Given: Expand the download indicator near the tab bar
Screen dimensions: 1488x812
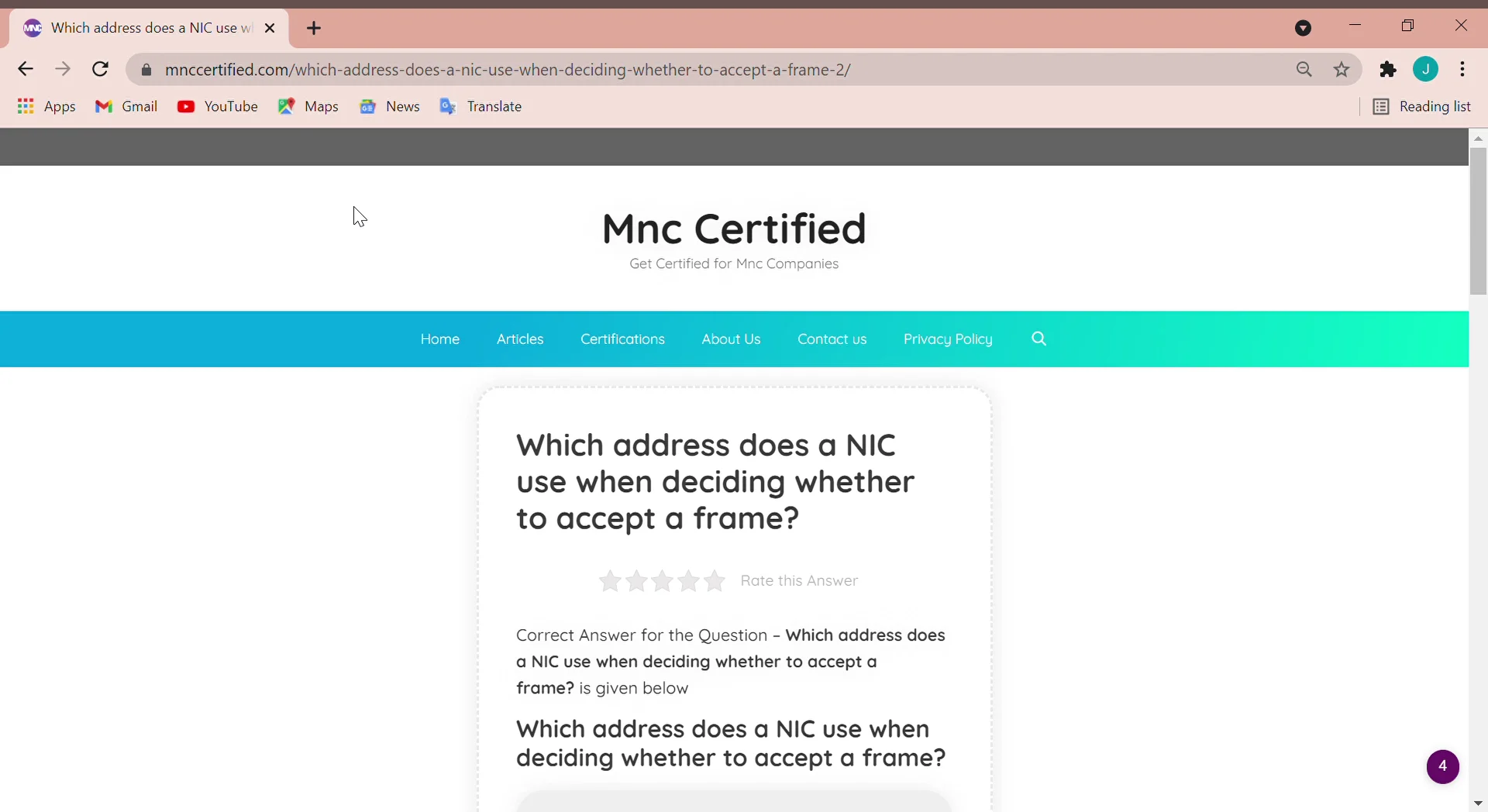Looking at the screenshot, I should coord(1304,27).
